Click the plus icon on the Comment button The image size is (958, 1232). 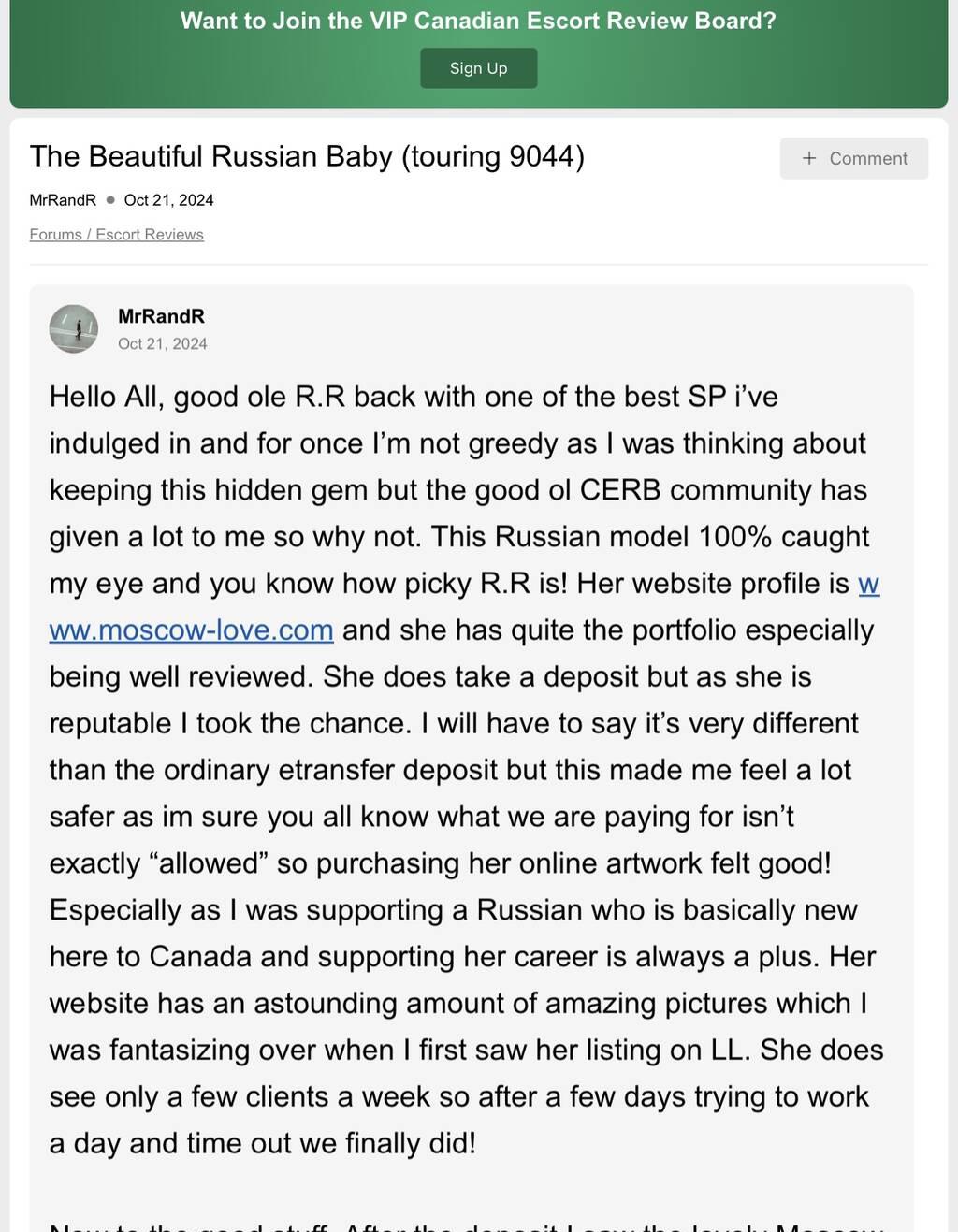pos(809,158)
